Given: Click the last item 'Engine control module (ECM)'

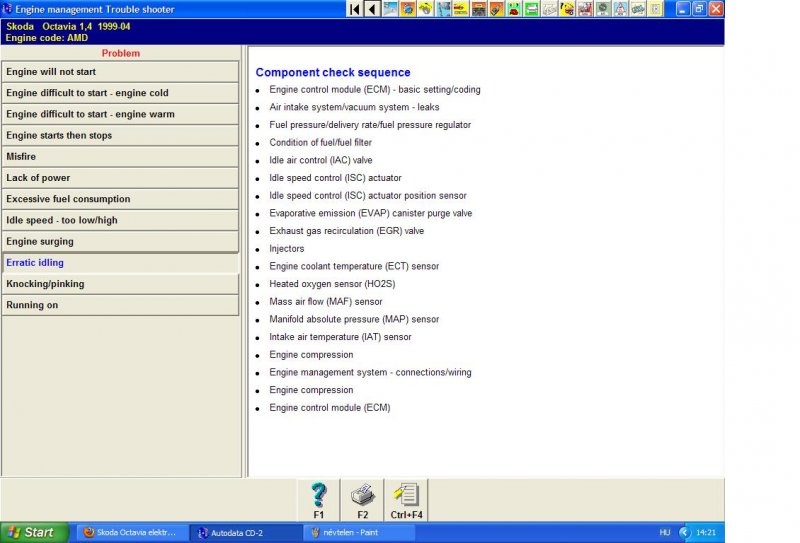Looking at the screenshot, I should point(330,408).
